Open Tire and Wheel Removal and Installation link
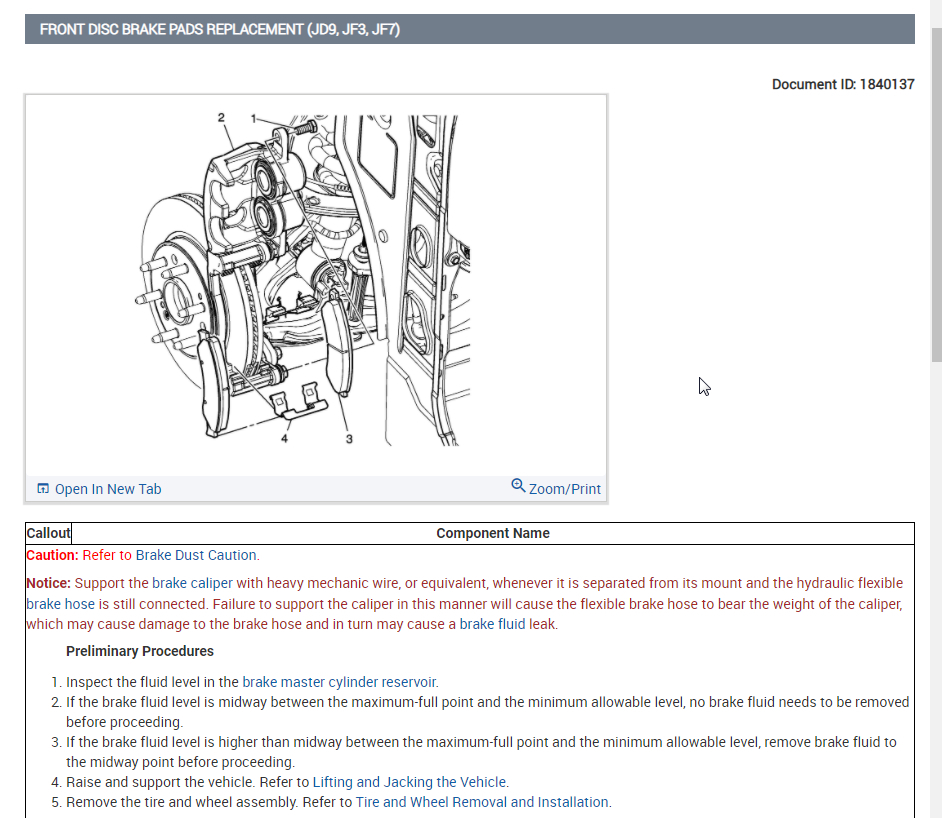This screenshot has height=818, width=942. [x=482, y=802]
